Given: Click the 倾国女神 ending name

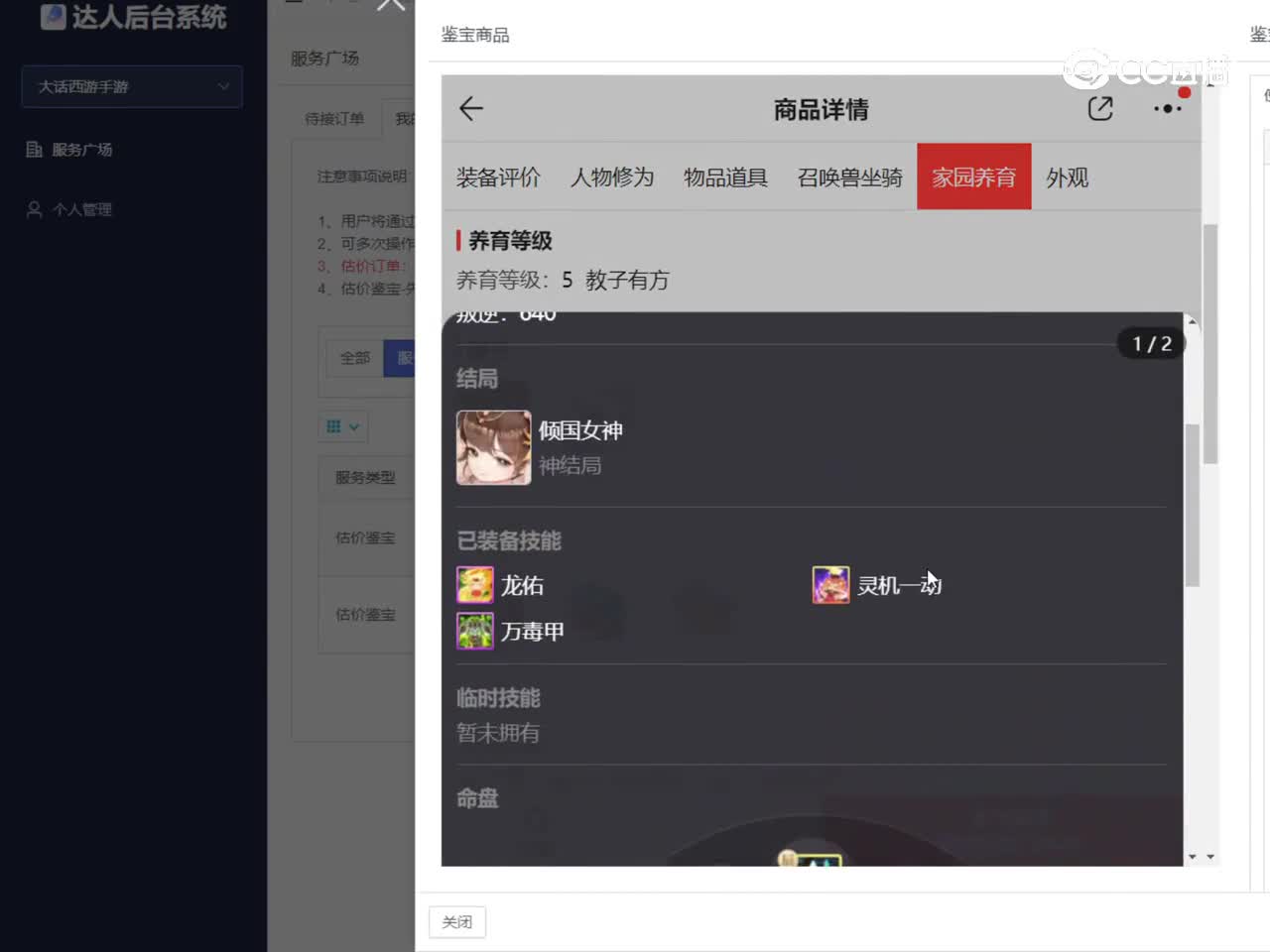Looking at the screenshot, I should 580,431.
